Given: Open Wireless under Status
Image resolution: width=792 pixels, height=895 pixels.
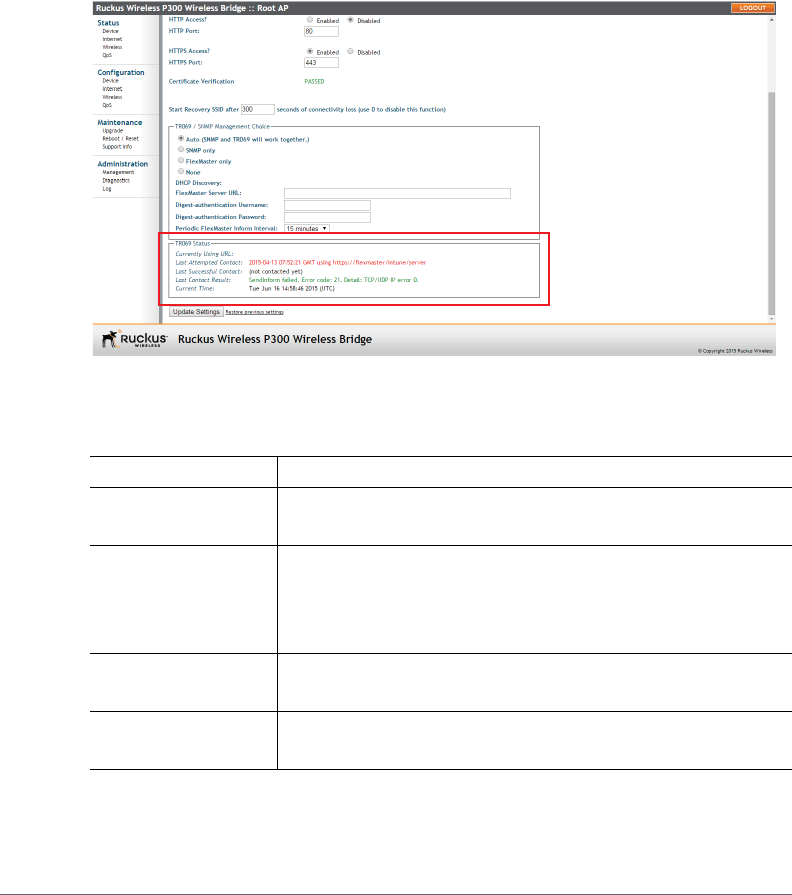Looking at the screenshot, I should 112,47.
